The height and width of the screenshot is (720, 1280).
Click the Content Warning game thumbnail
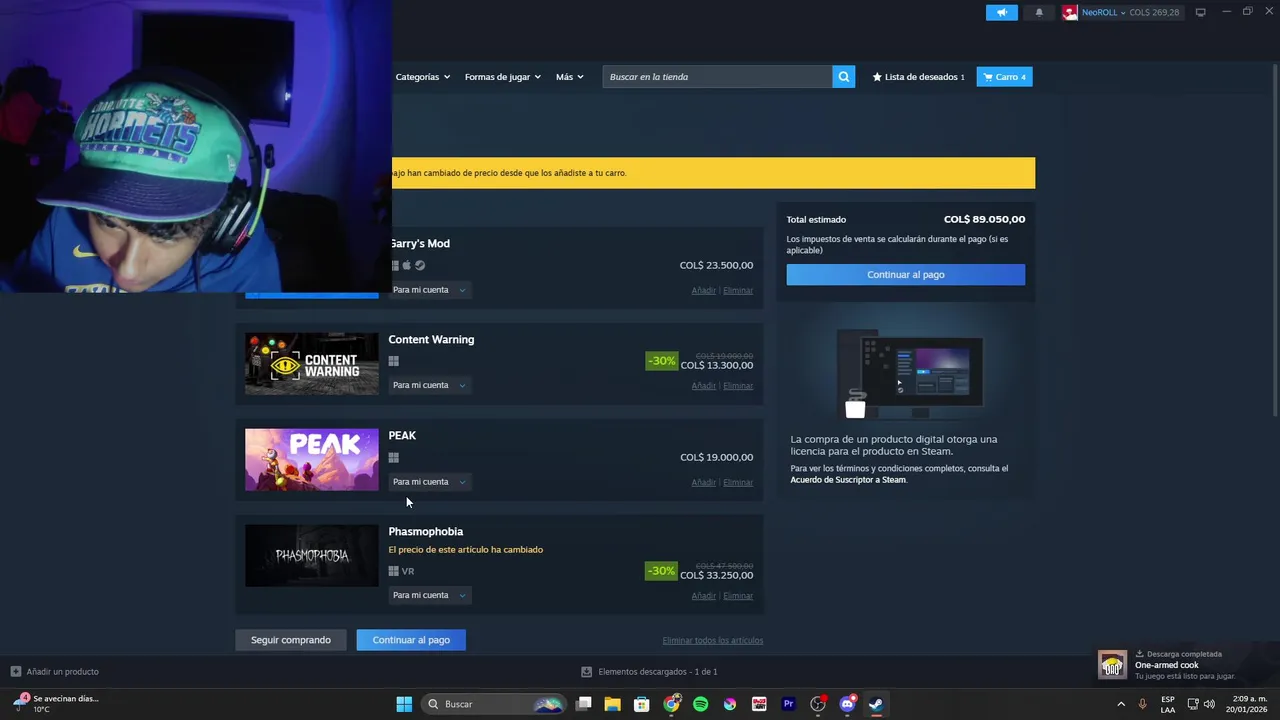[312, 364]
